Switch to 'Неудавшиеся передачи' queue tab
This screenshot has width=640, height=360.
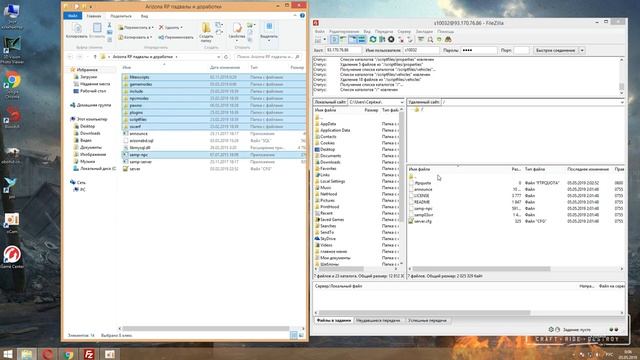pos(378,320)
